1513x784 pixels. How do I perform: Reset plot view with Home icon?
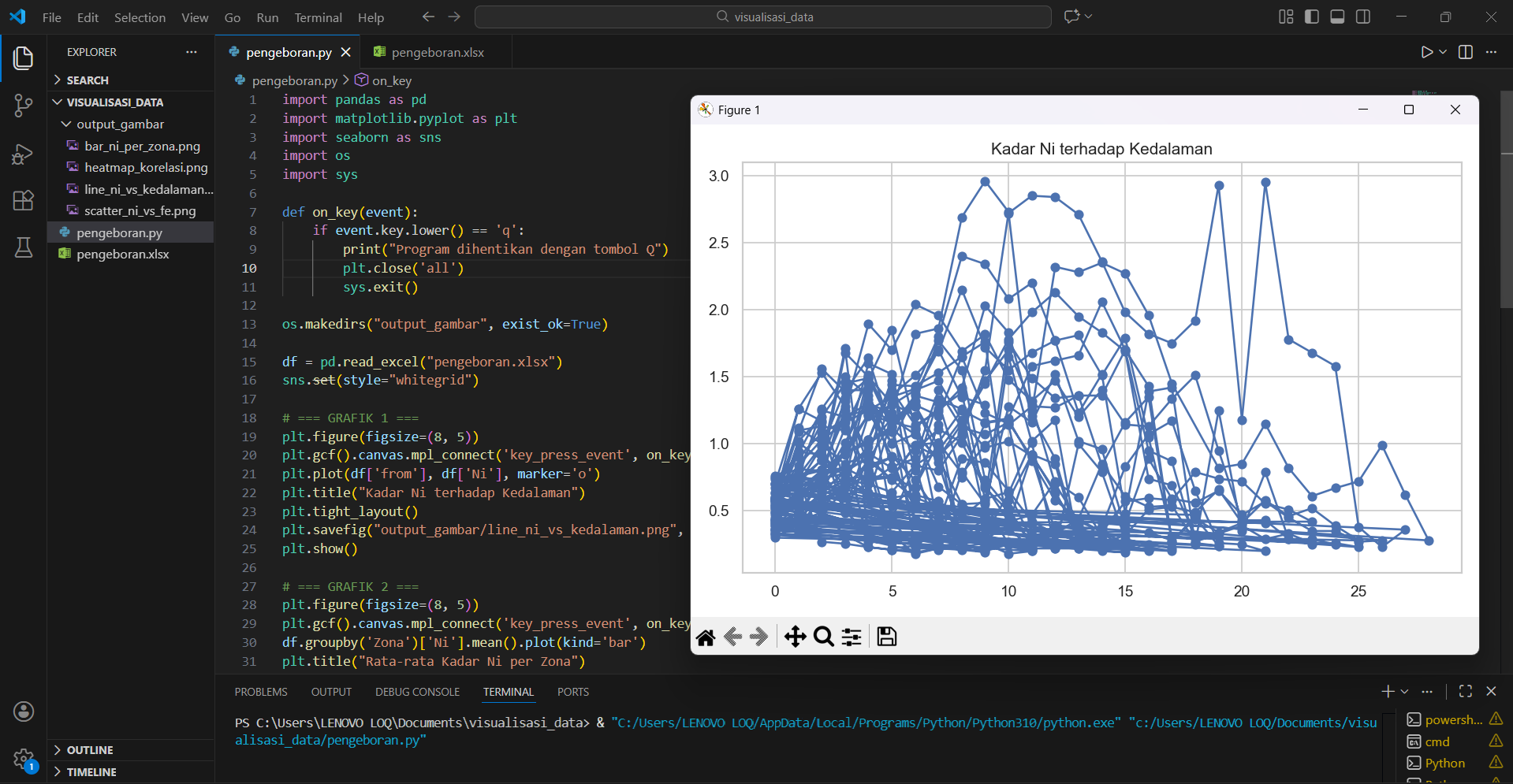(x=706, y=637)
